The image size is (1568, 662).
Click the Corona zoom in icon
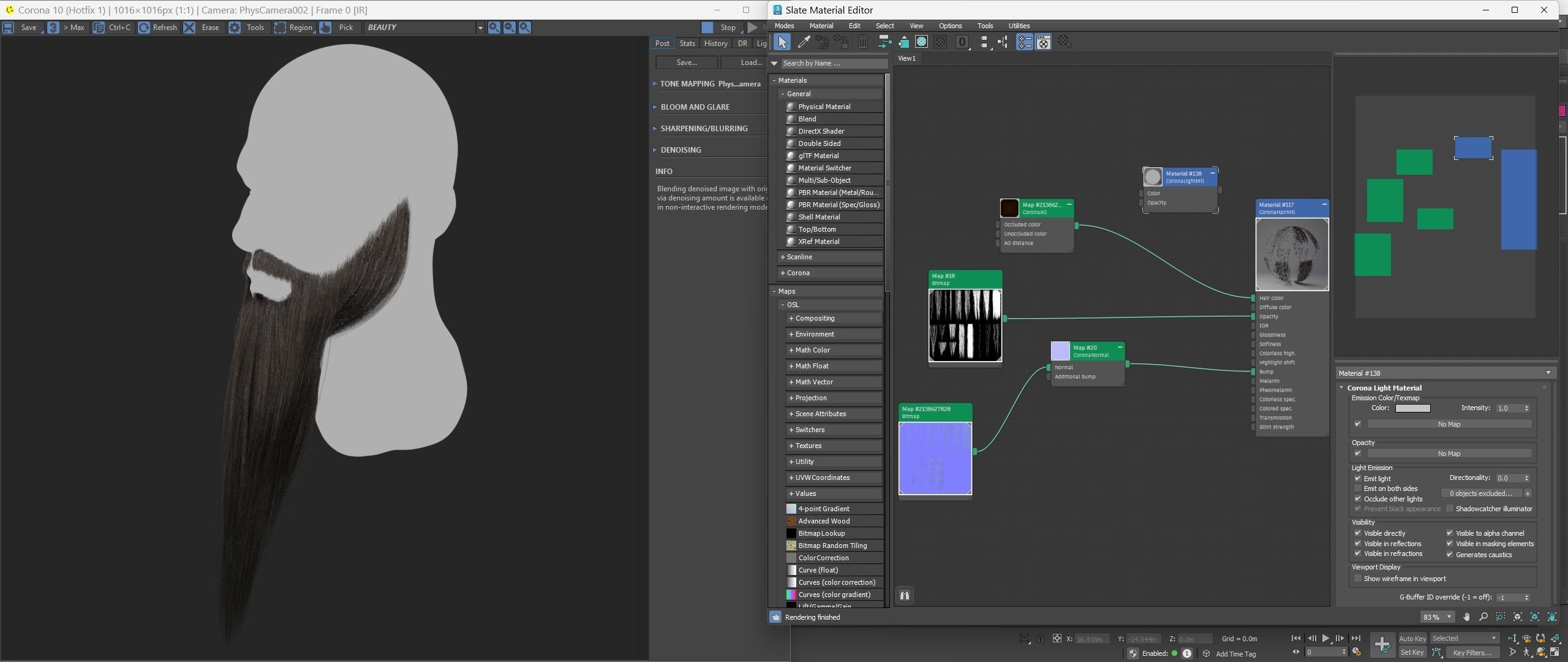point(494,27)
